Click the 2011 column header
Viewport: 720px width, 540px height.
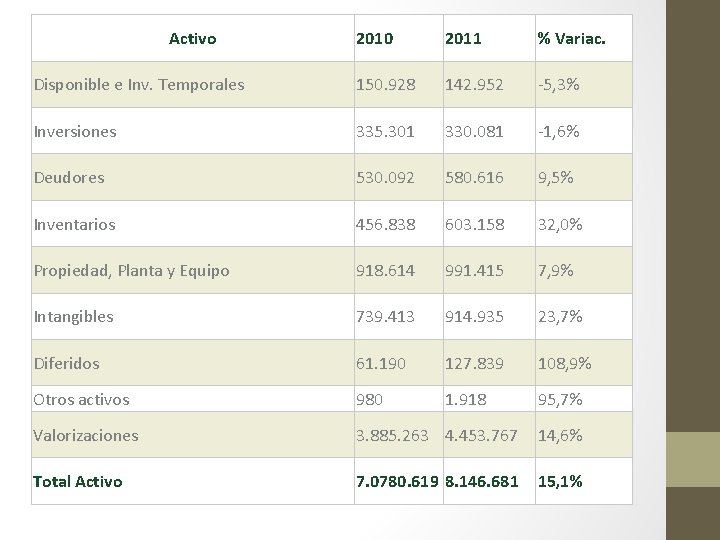tap(463, 39)
